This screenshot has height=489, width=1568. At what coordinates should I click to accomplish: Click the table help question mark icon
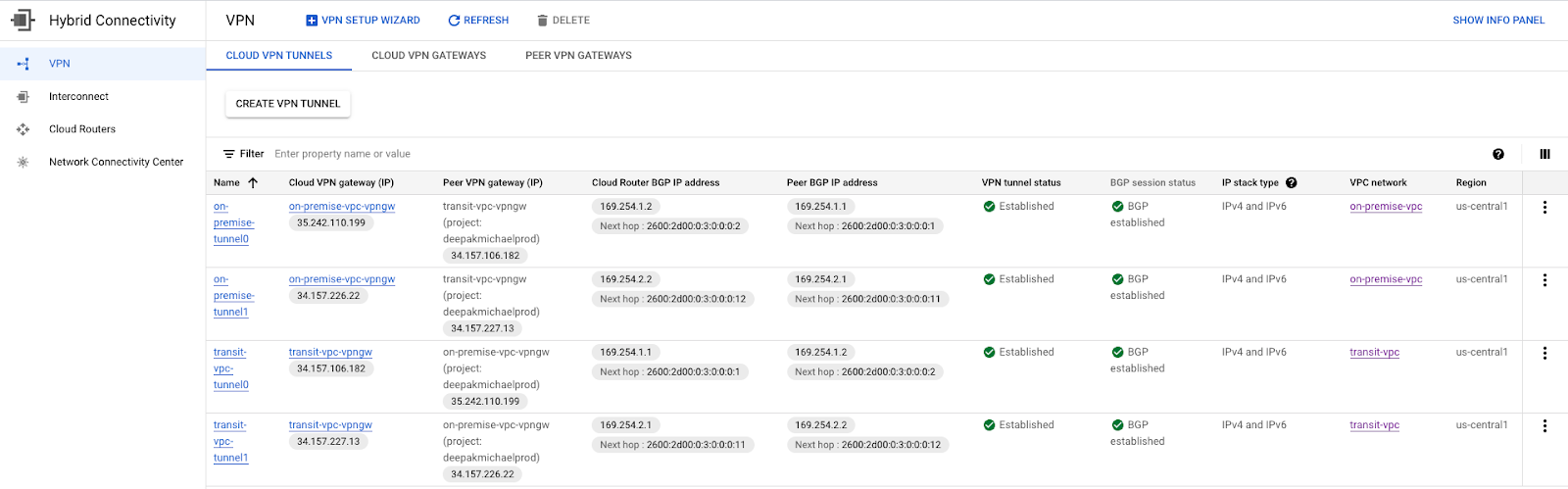(1497, 154)
